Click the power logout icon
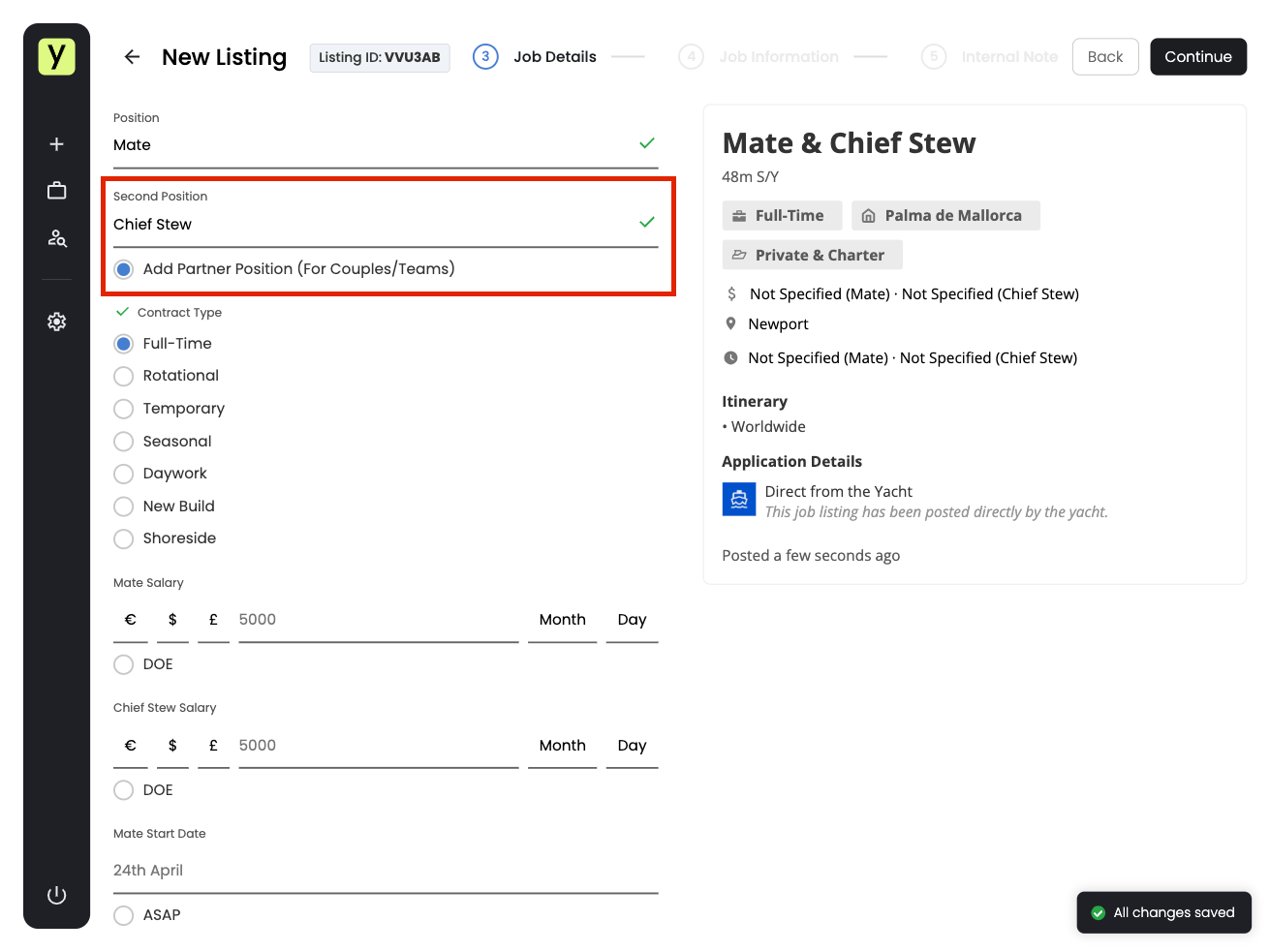The width and height of the screenshot is (1270, 952). tap(56, 895)
